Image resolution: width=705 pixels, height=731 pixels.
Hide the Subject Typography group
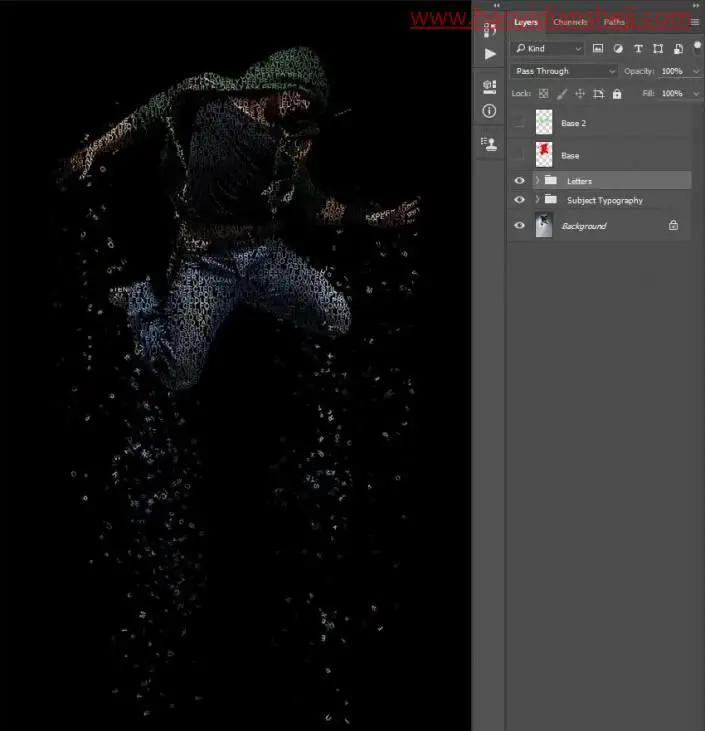point(519,200)
